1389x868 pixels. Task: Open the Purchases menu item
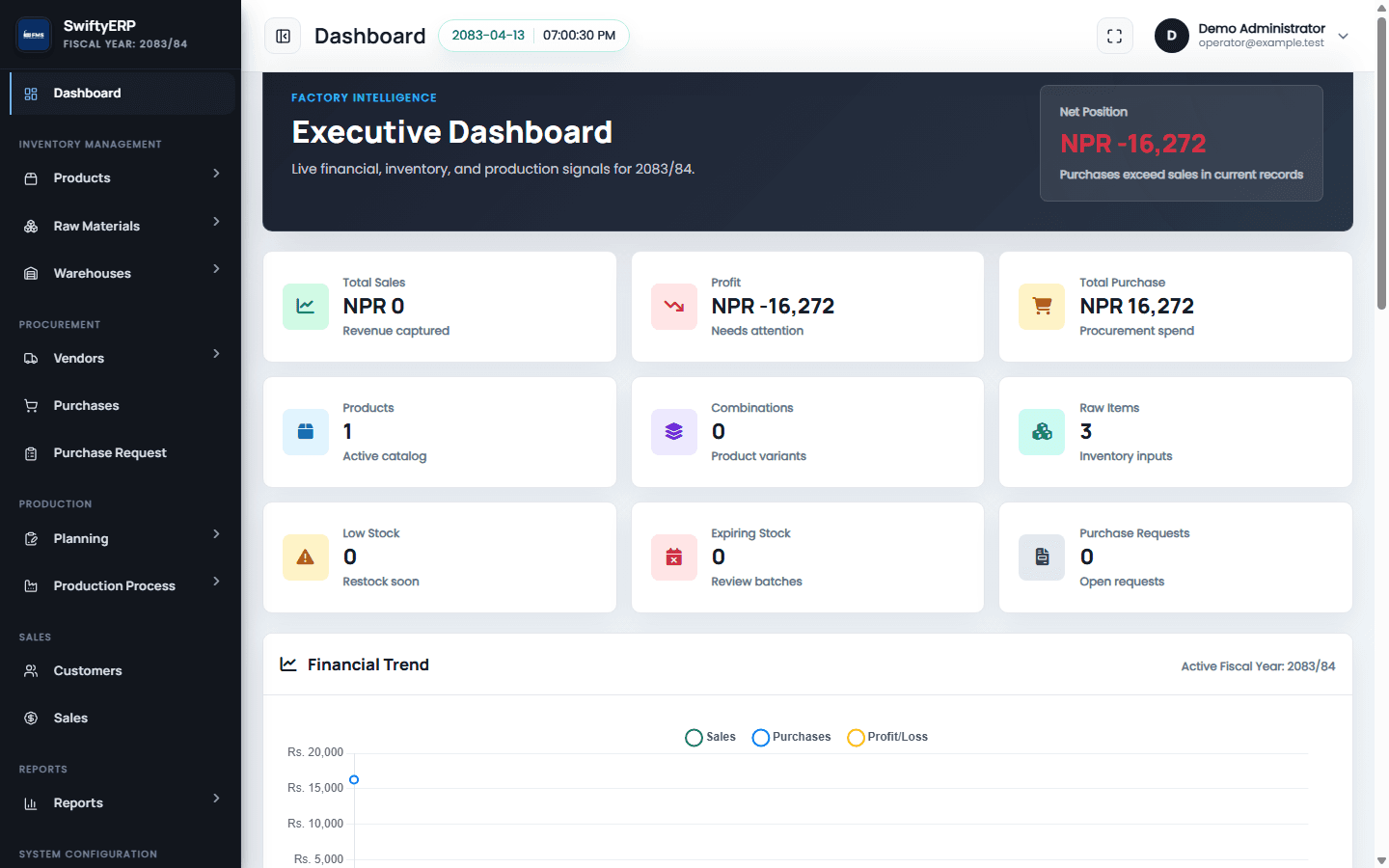pyautogui.click(x=123, y=406)
